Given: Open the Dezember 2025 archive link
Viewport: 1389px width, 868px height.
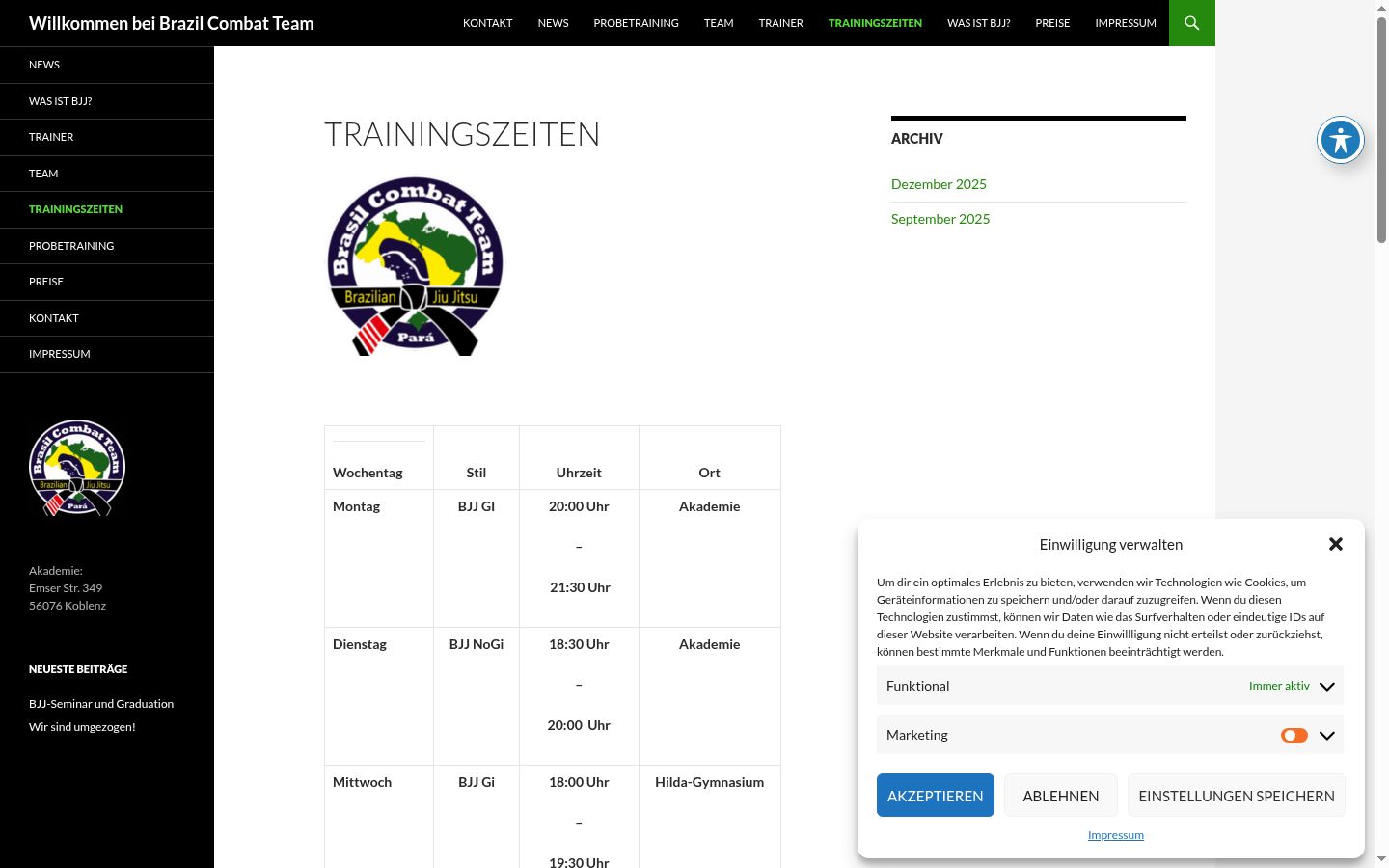Looking at the screenshot, I should point(939,184).
